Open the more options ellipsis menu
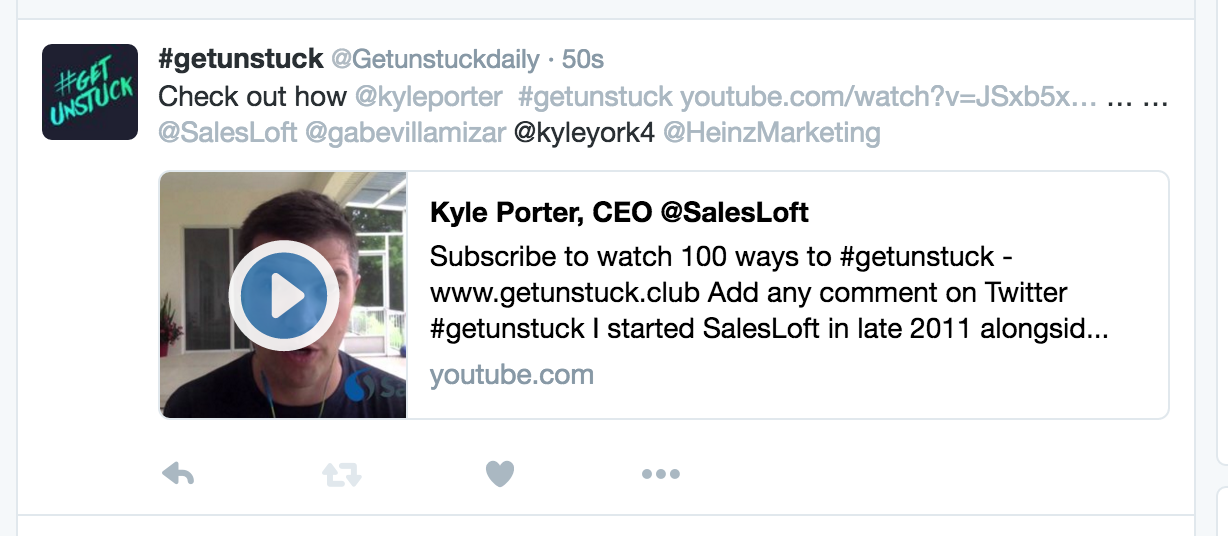Image resolution: width=1228 pixels, height=536 pixels. (660, 474)
